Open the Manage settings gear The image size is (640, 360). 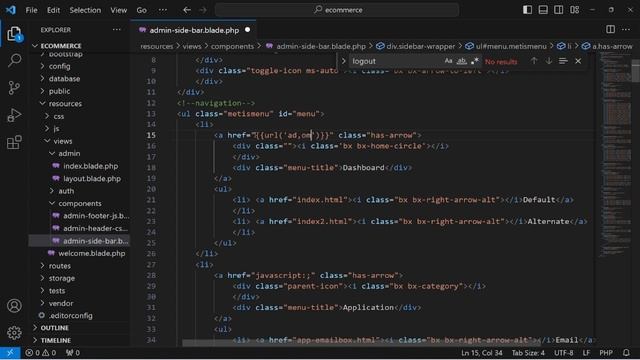pos(14,333)
